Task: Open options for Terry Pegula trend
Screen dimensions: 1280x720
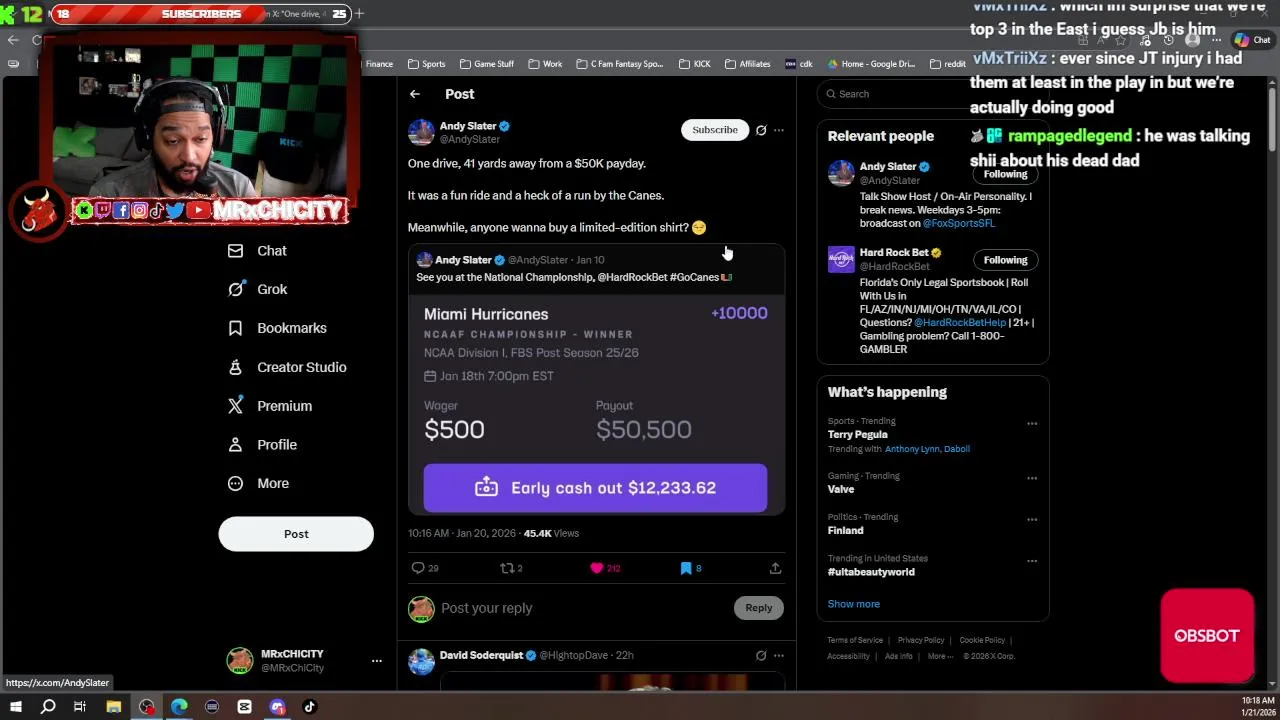Action: pyautogui.click(x=1032, y=424)
